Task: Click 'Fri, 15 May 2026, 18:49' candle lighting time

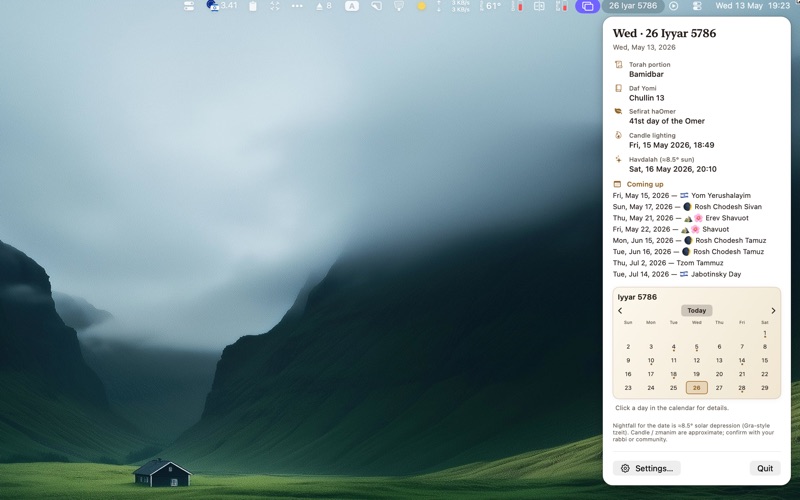Action: click(671, 145)
